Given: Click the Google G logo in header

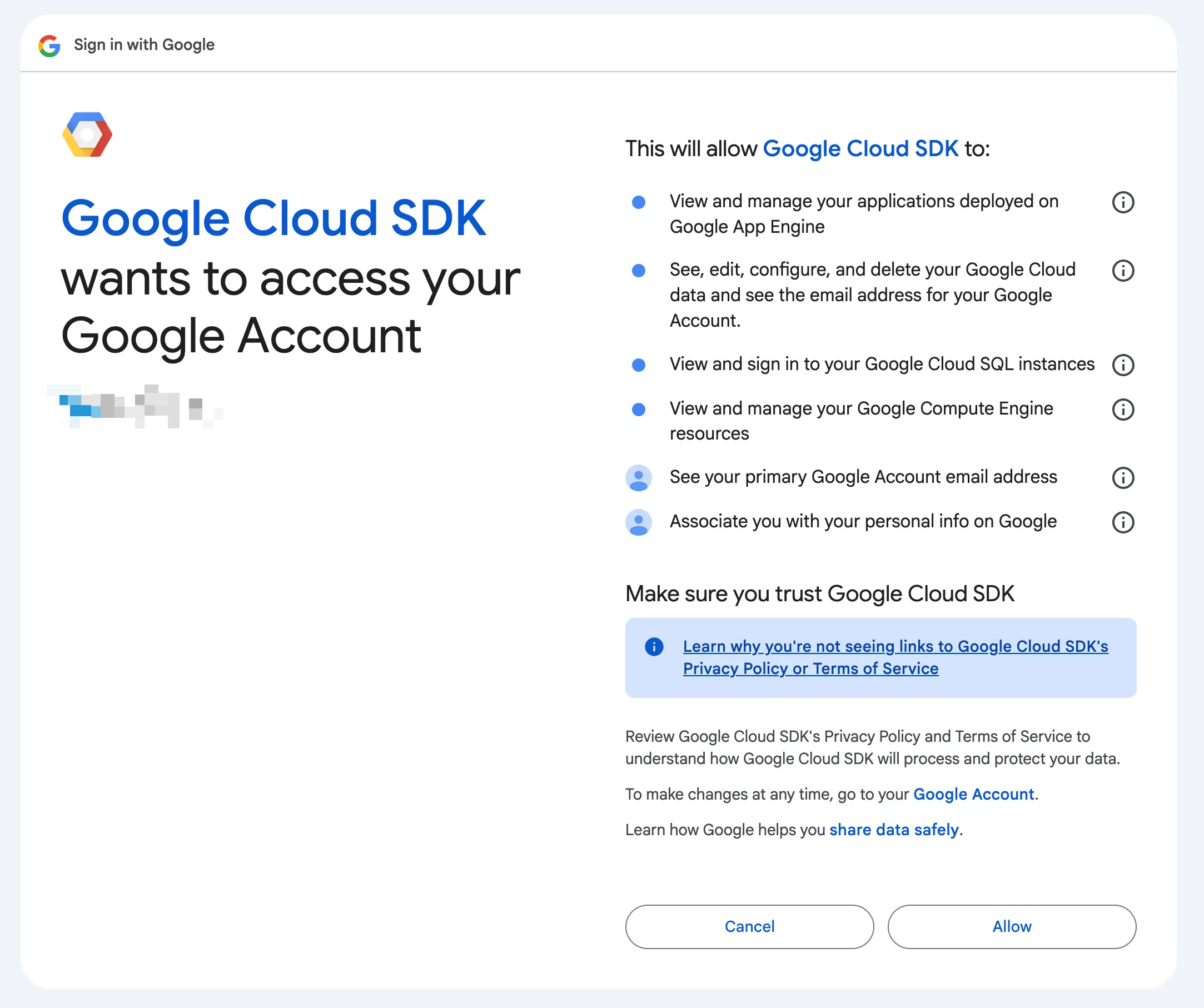Looking at the screenshot, I should 49,45.
